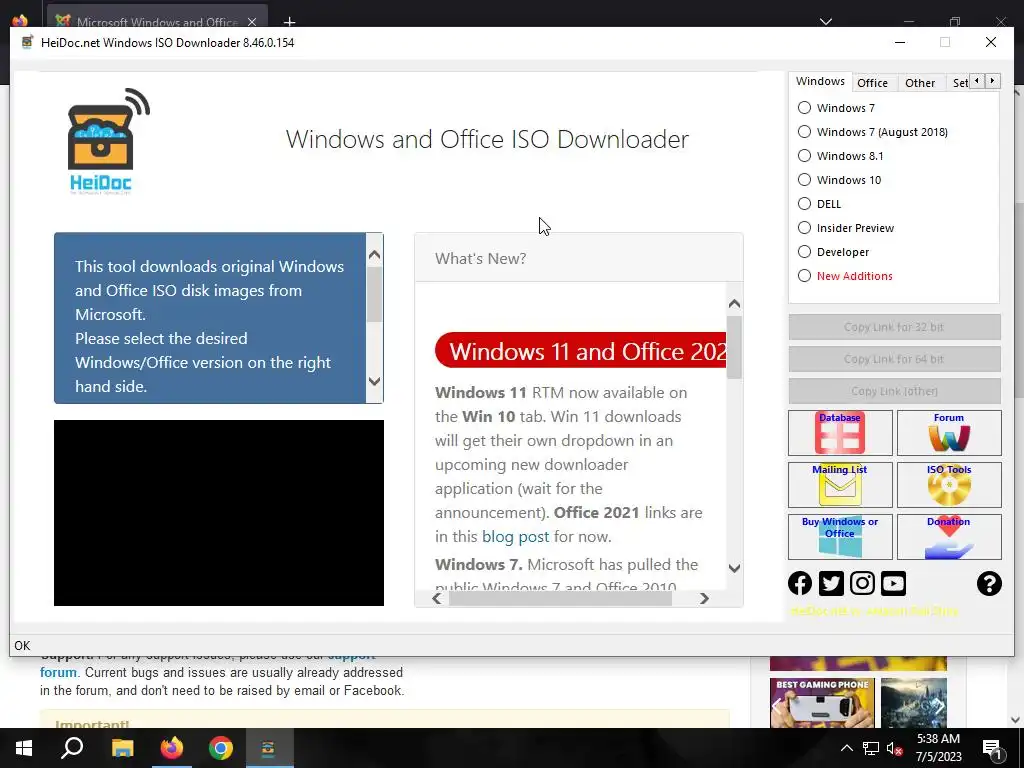Open HeiDoc Twitter page icon
This screenshot has width=1024, height=768.
pos(831,583)
